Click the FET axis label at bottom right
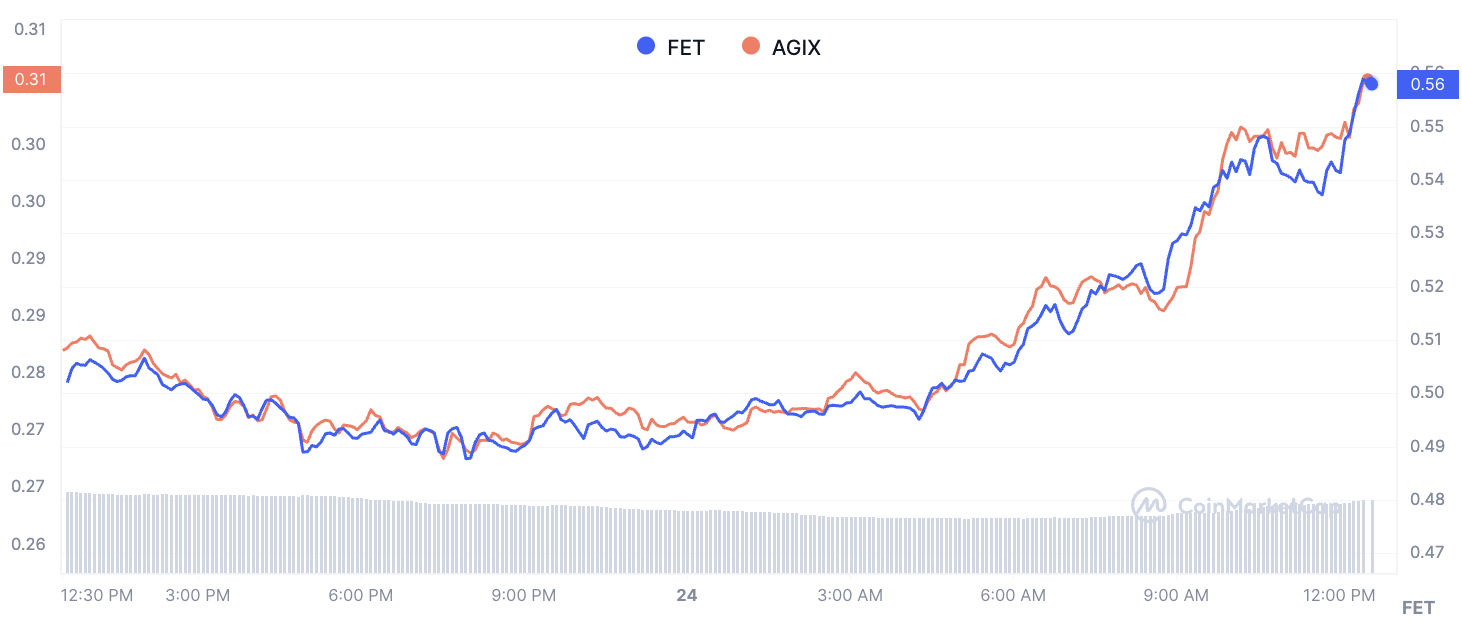The width and height of the screenshot is (1462, 632). [1418, 608]
